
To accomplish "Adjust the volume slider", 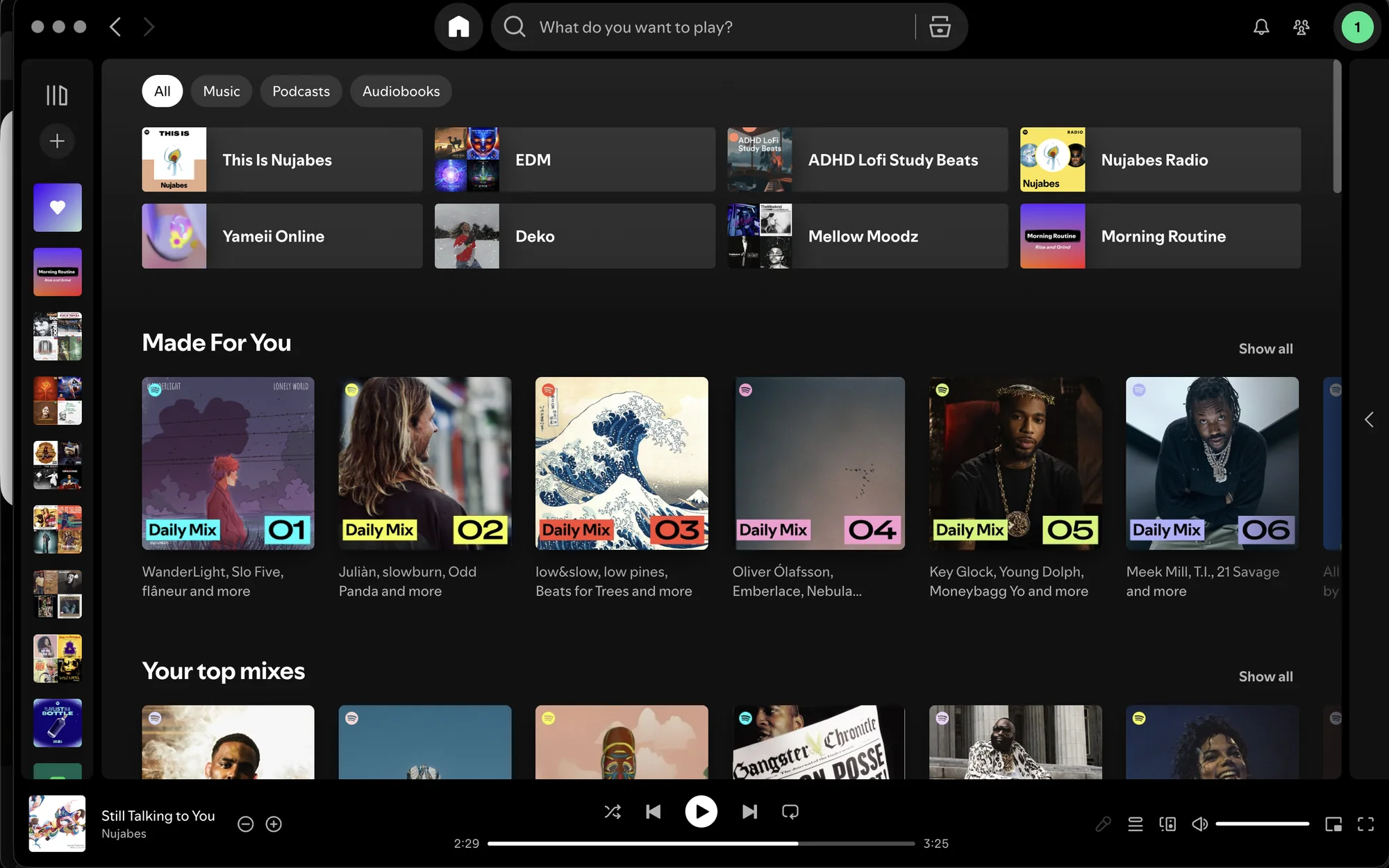I will coord(1262,824).
